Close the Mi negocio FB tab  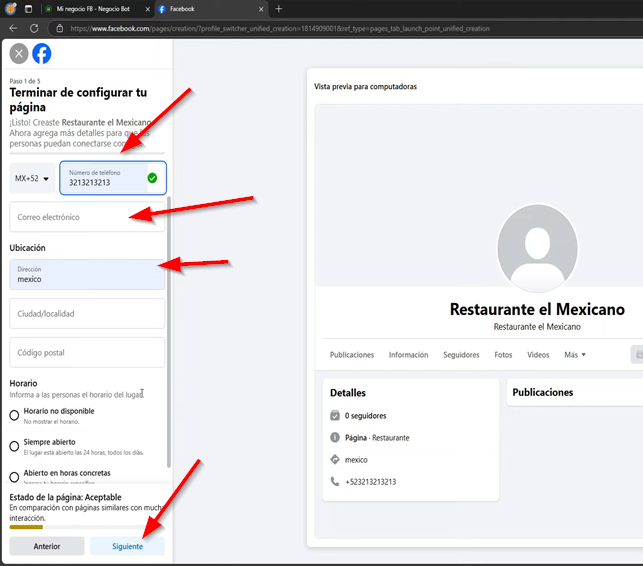148,9
